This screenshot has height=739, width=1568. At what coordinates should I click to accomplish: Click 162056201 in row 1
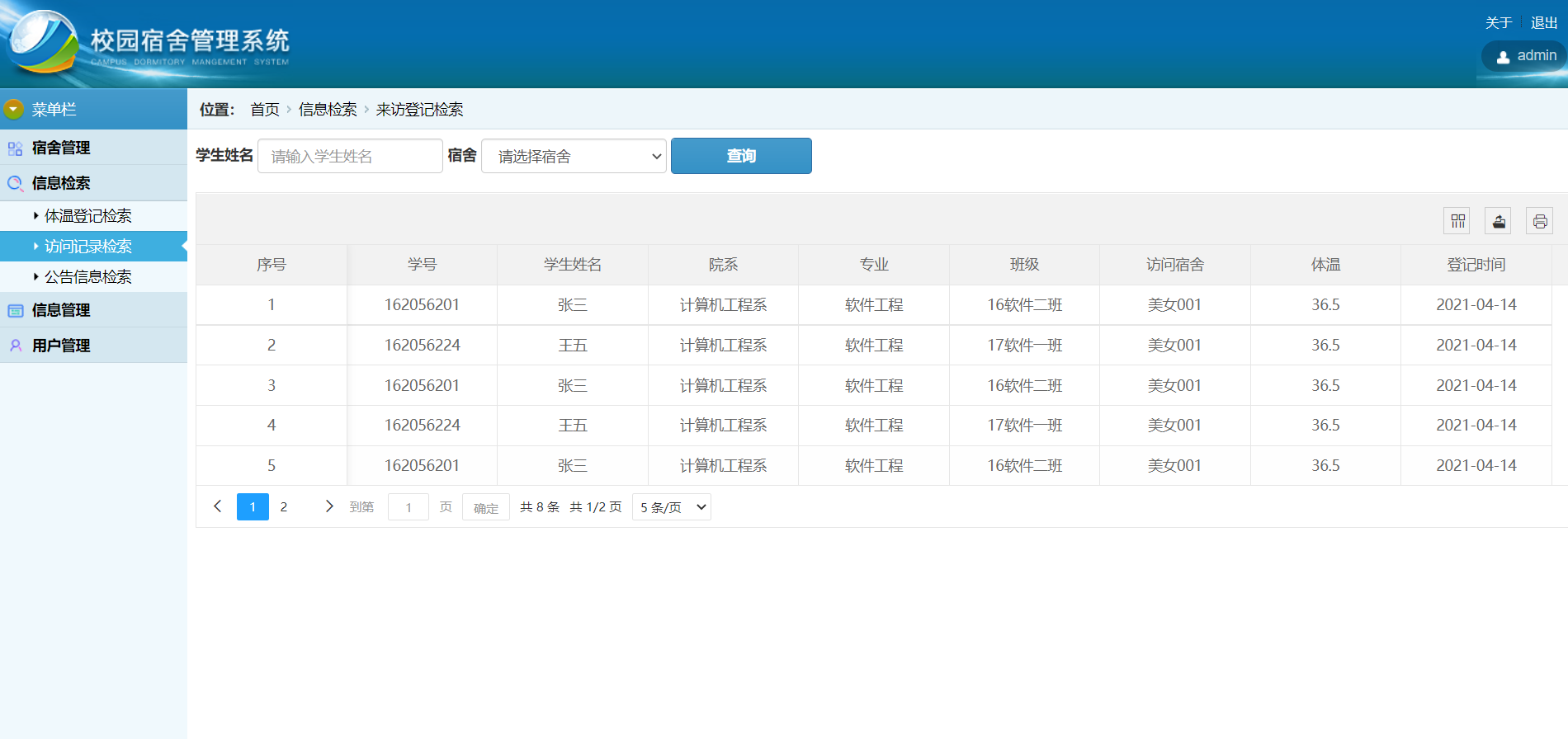[x=422, y=305]
